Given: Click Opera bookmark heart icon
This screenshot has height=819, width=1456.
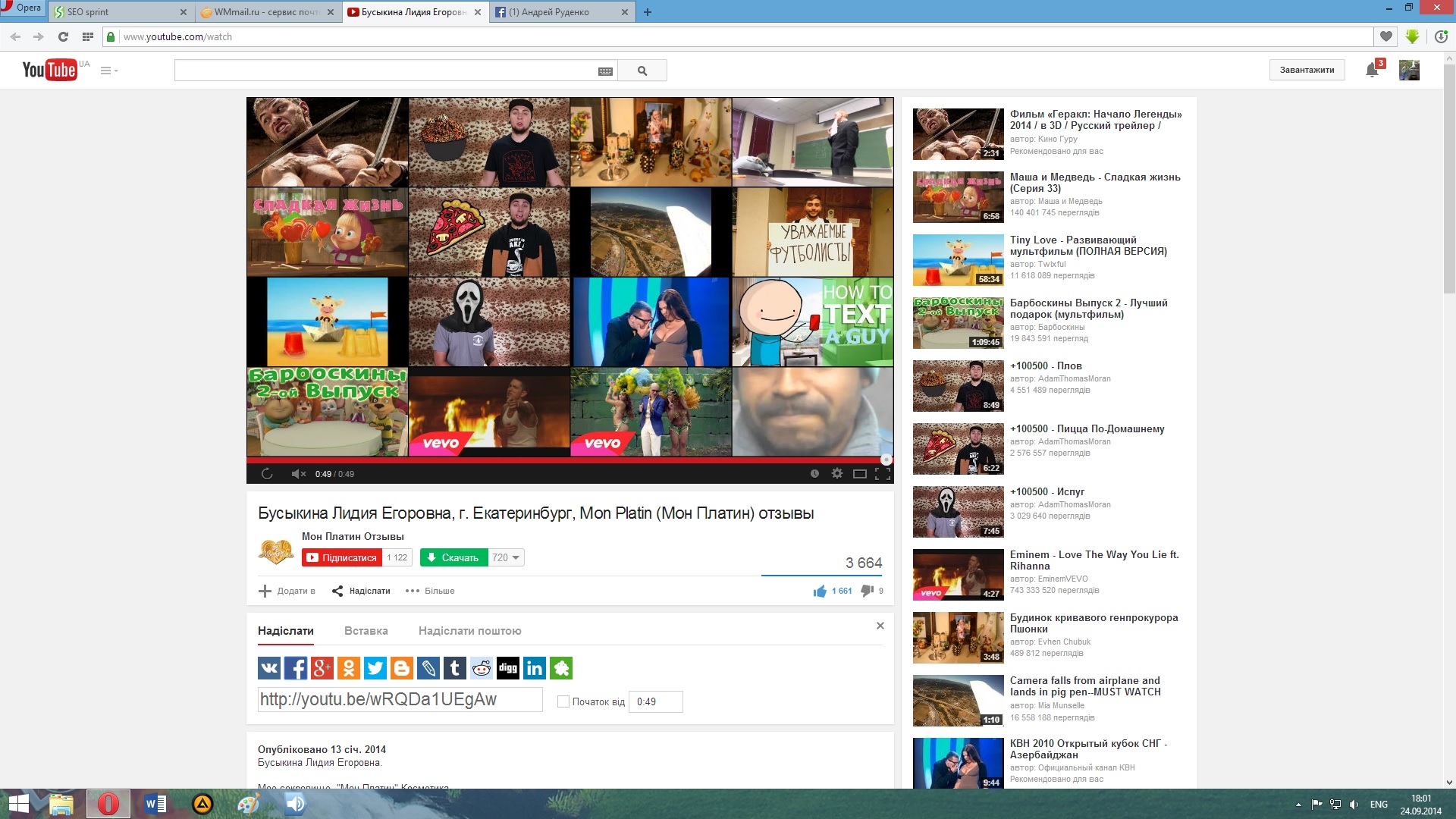Looking at the screenshot, I should pyautogui.click(x=1386, y=36).
